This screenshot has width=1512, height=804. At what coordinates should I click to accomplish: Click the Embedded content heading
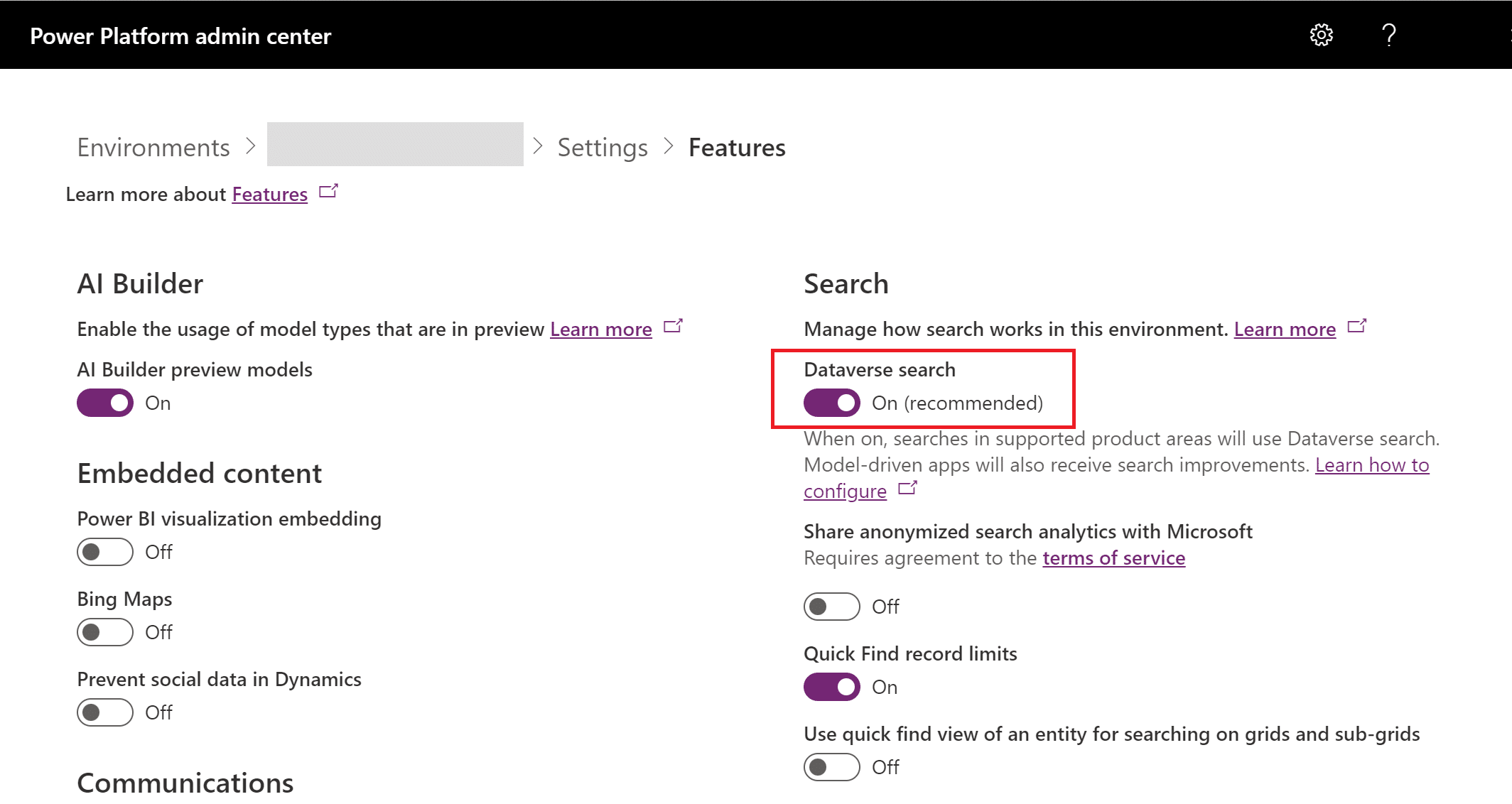coord(200,473)
